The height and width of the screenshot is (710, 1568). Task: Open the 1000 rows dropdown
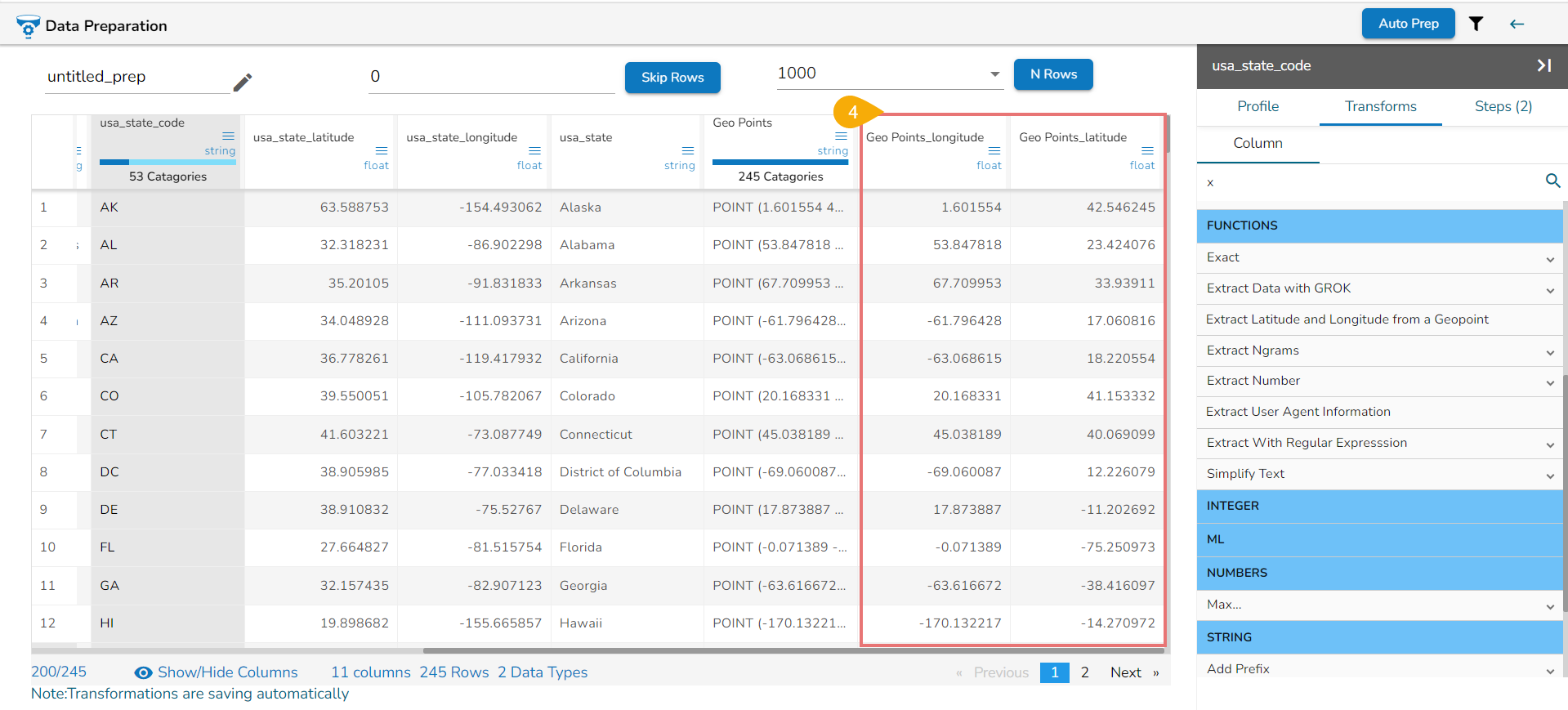(994, 74)
